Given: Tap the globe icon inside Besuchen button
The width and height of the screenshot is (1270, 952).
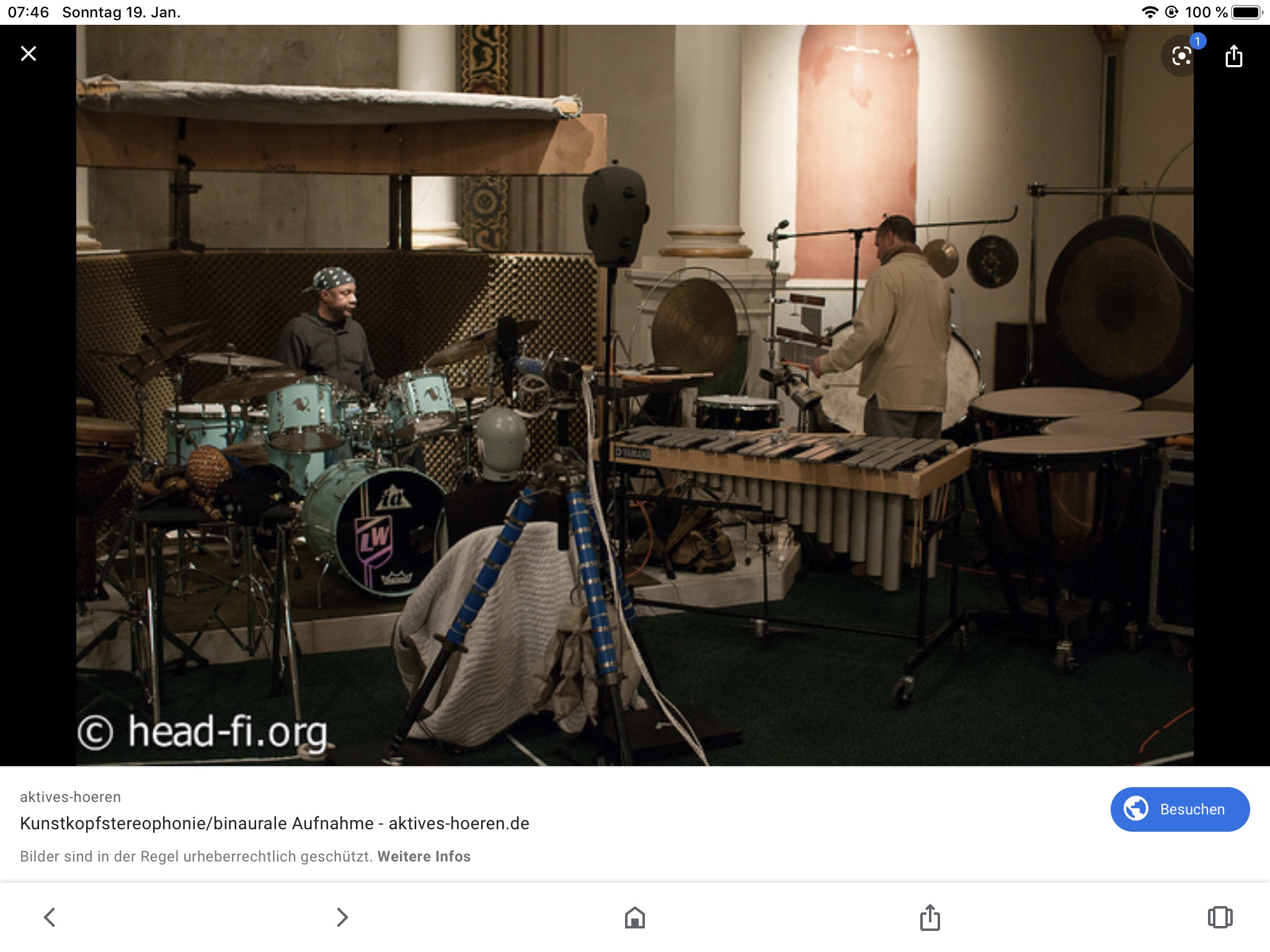Looking at the screenshot, I should click(x=1136, y=809).
